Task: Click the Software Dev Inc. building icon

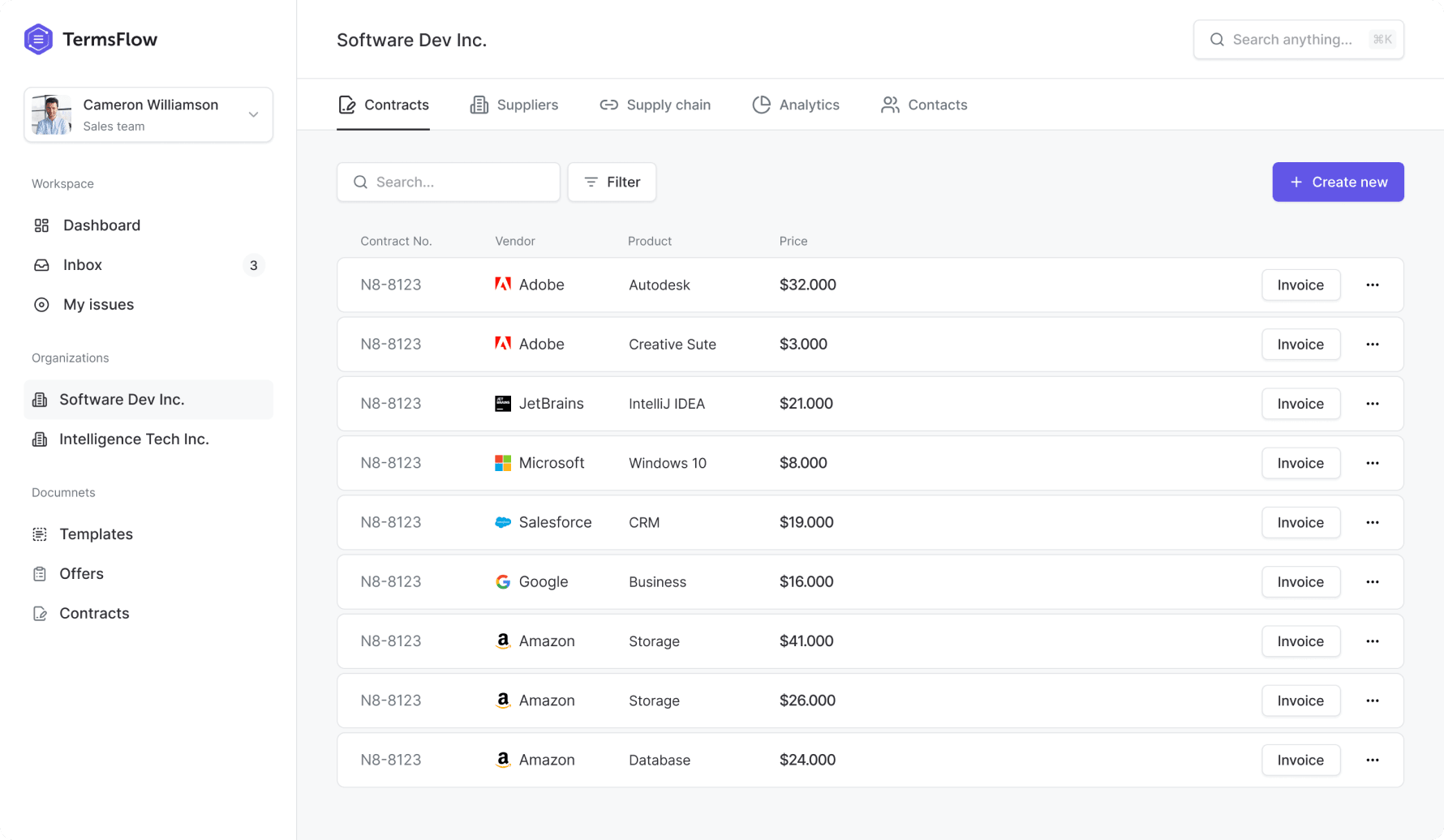Action: tap(40, 400)
